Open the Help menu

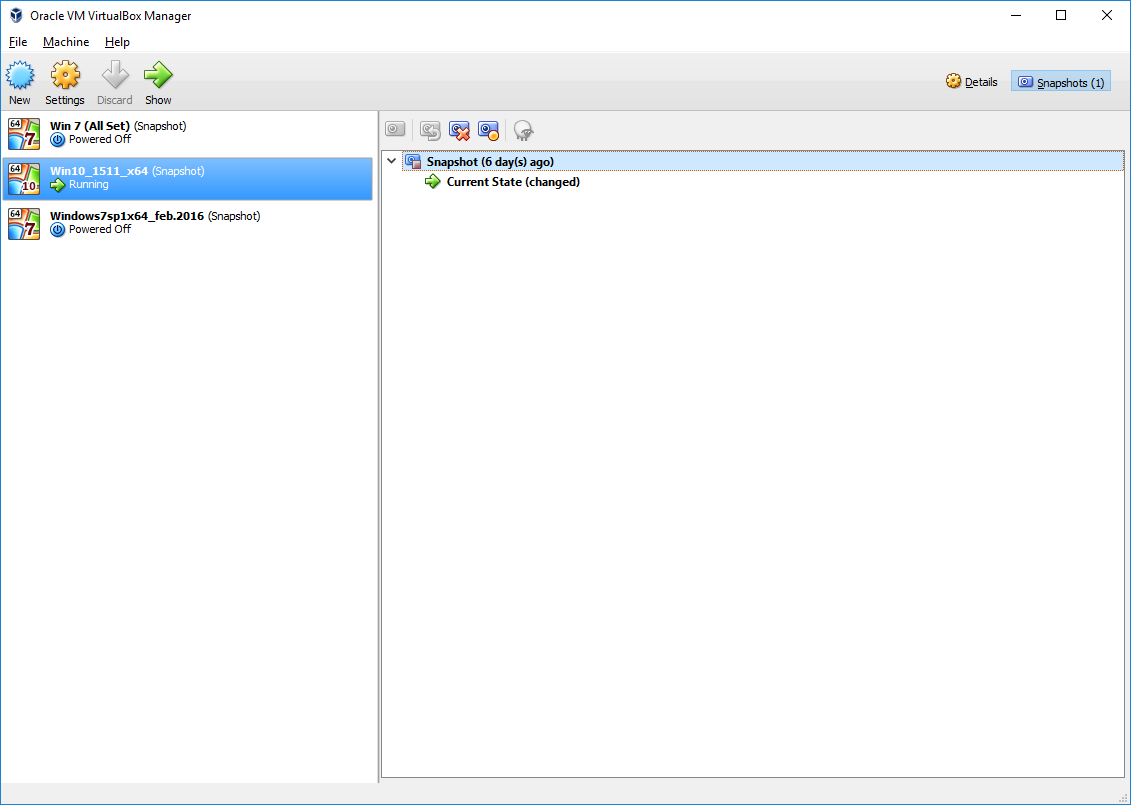(118, 42)
